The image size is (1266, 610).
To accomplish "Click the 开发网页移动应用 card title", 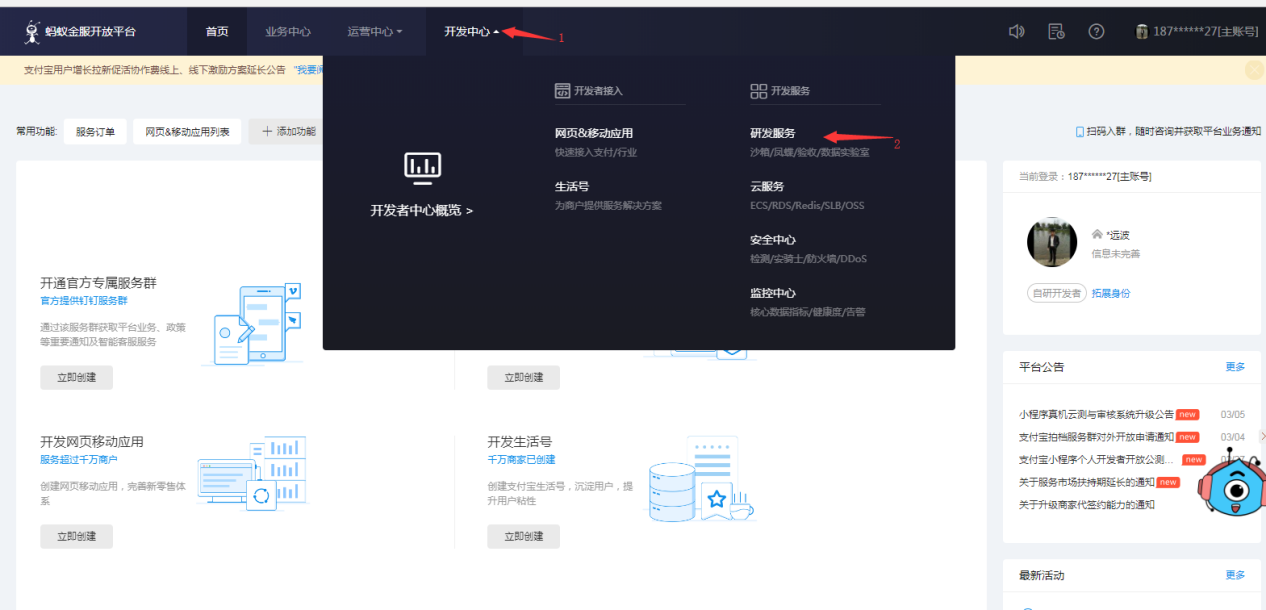I will tap(92, 441).
